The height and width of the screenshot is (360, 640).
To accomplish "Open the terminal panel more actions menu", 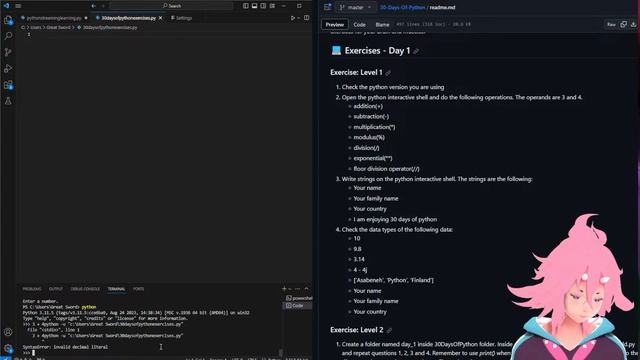I will click(298, 289).
